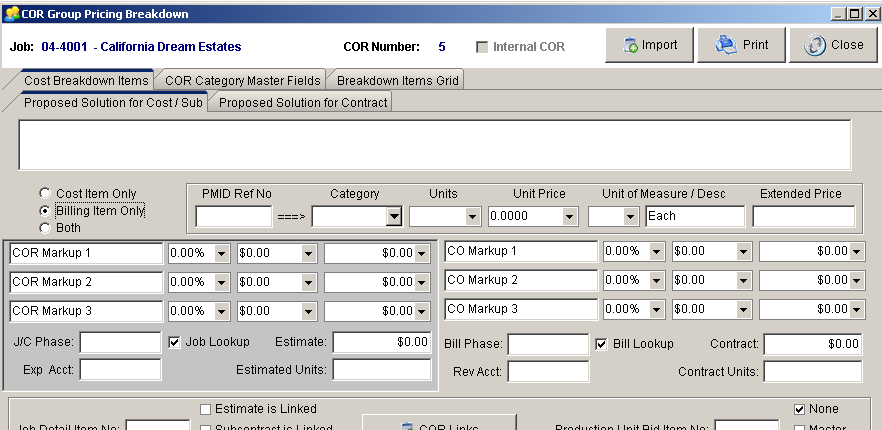This screenshot has height=430, width=882.
Task: Select Proposed Solution for Cost / Sub tab
Action: pyautogui.click(x=113, y=102)
